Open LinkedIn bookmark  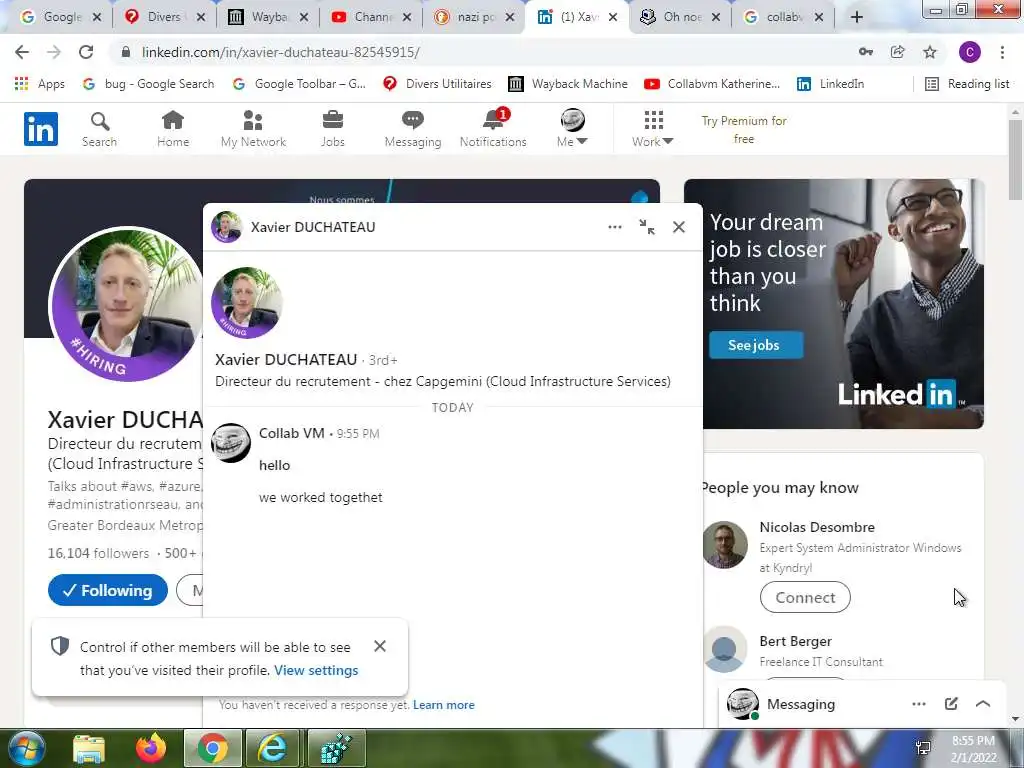831,84
